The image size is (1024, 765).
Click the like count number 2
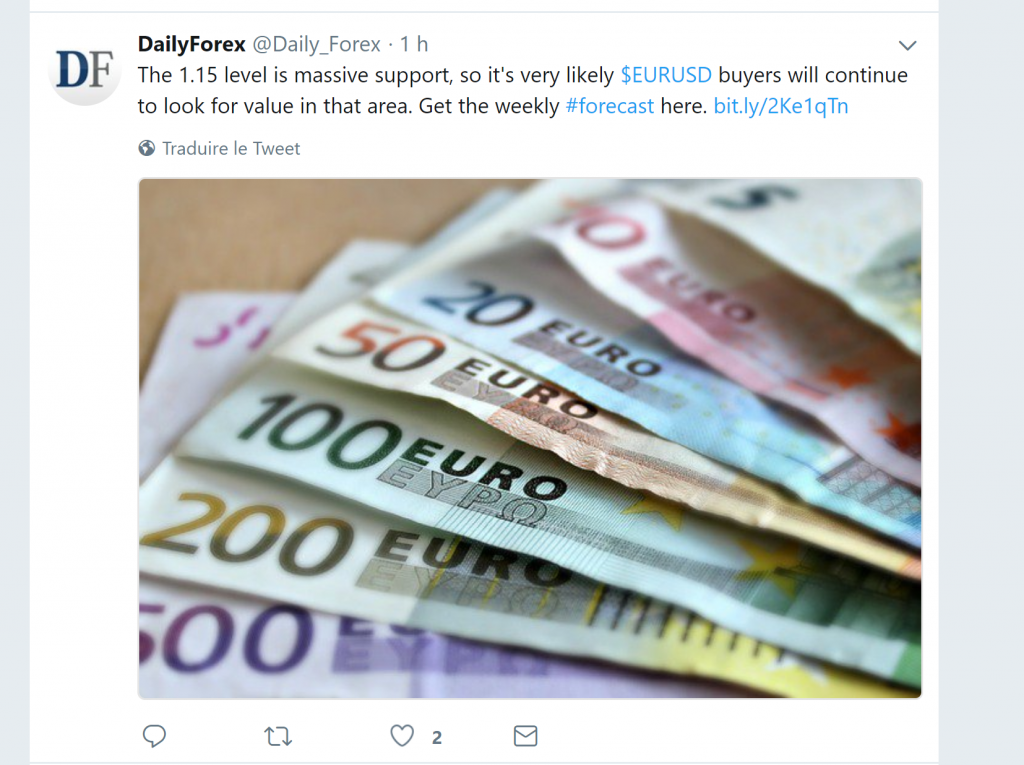436,738
